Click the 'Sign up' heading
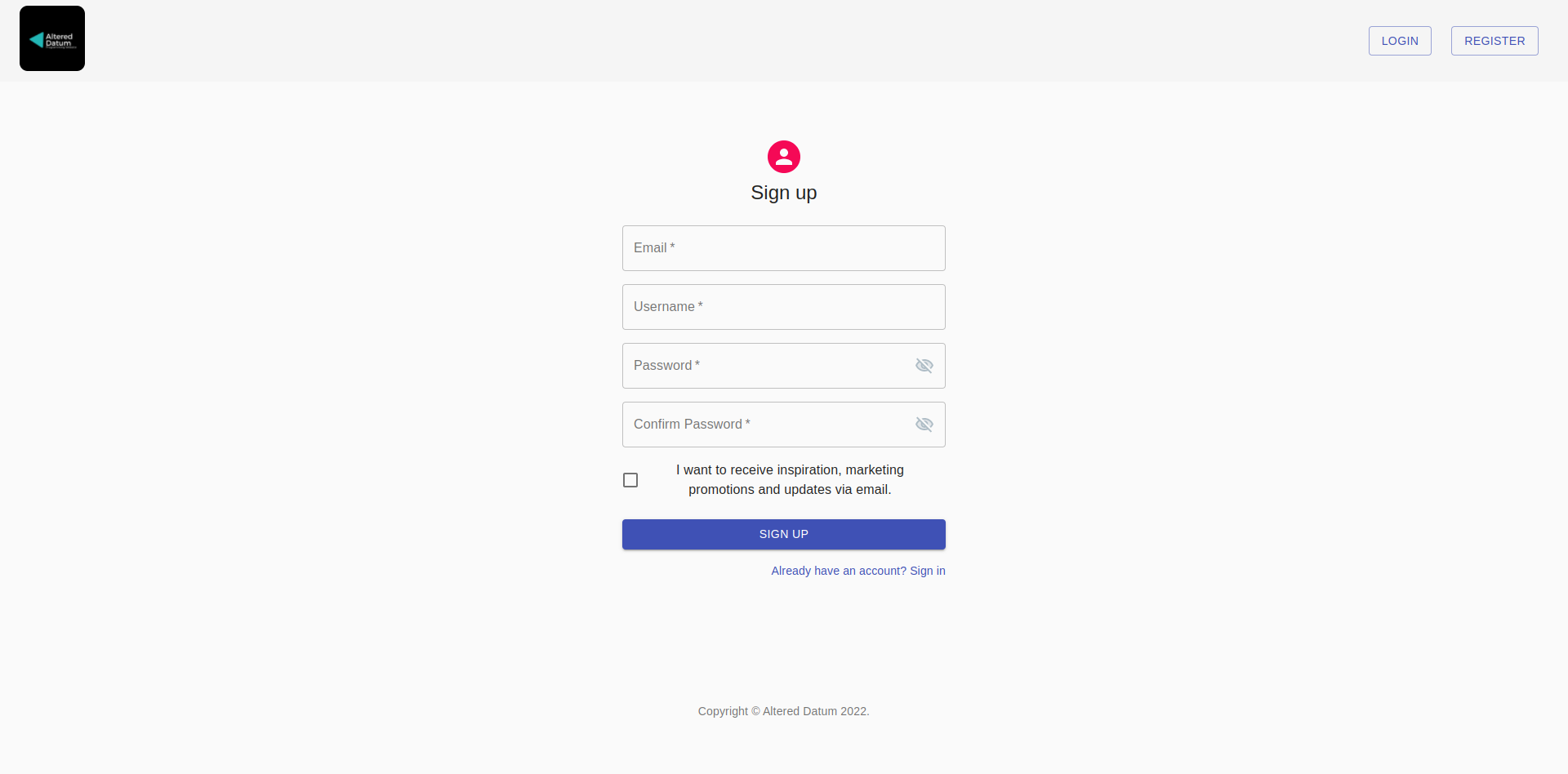 click(784, 193)
